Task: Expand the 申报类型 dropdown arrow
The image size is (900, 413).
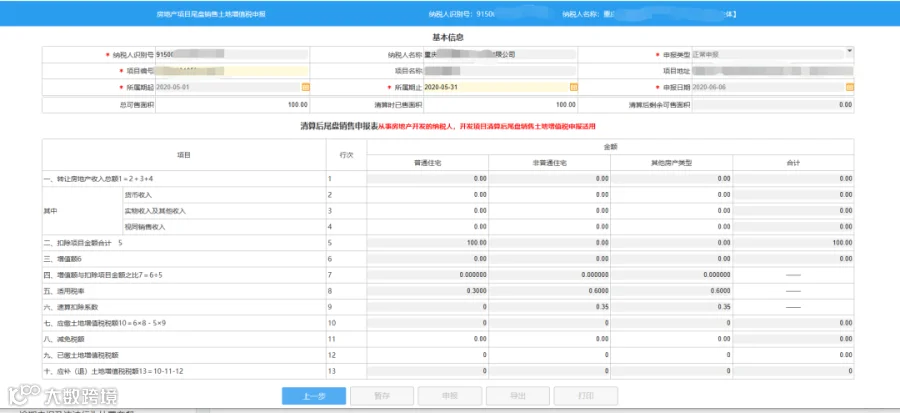Action: pos(849,52)
